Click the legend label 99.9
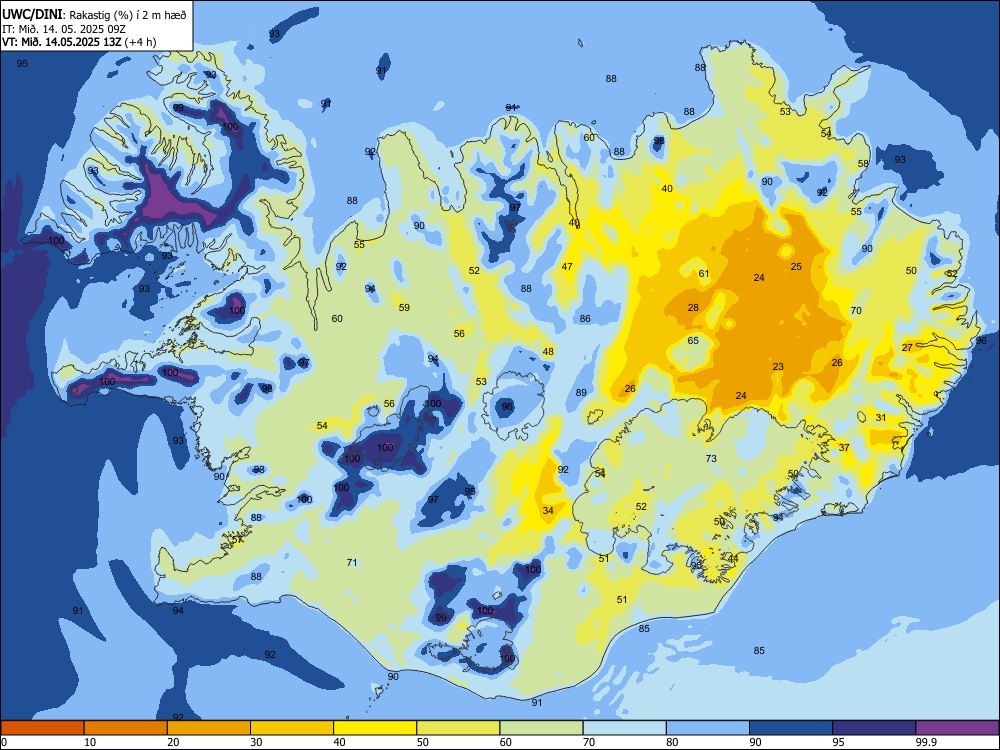The width and height of the screenshot is (1000, 750). click(x=925, y=742)
